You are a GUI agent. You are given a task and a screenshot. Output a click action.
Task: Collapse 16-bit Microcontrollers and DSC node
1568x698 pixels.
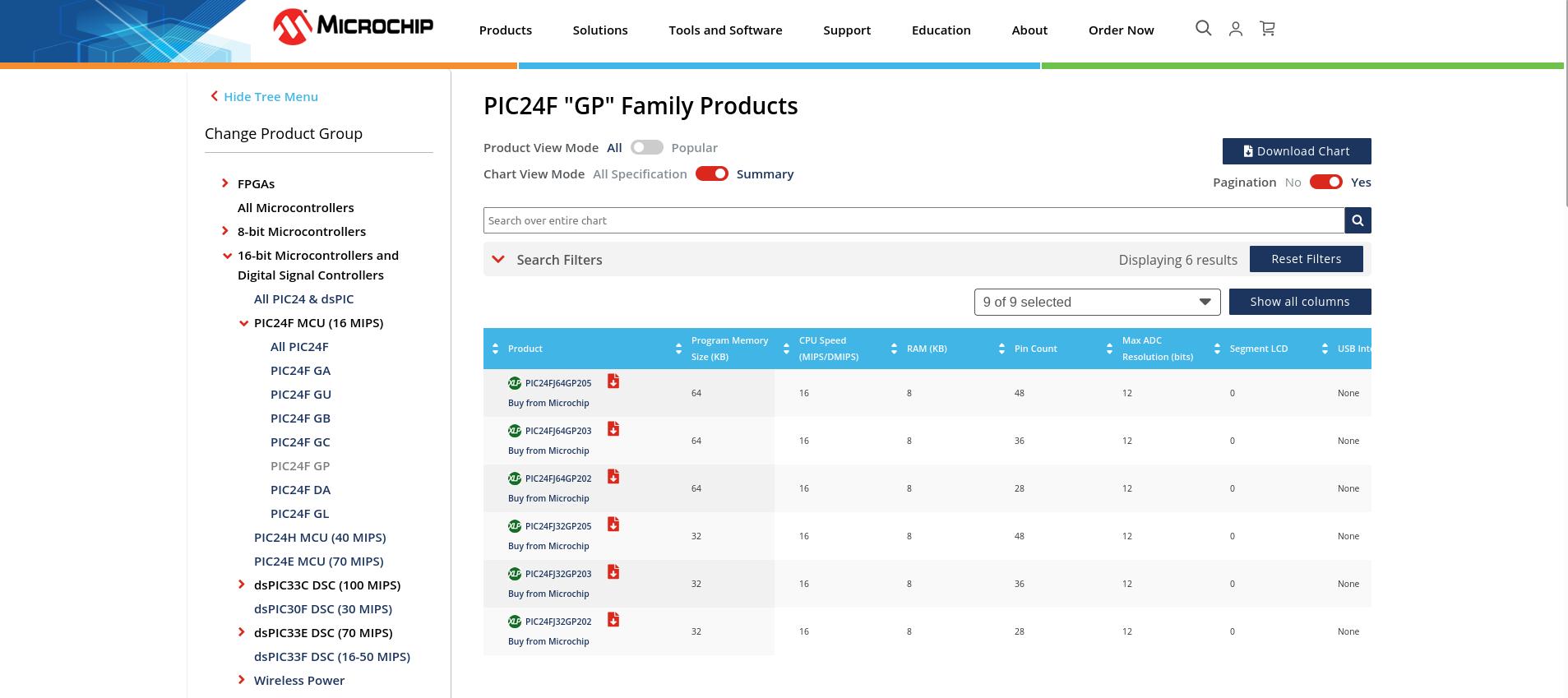[227, 256]
